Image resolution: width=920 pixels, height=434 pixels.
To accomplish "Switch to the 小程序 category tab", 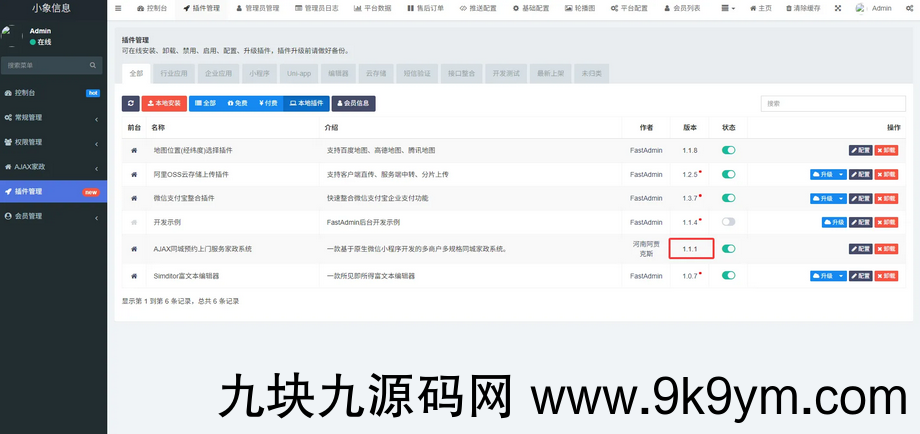I will (259, 73).
